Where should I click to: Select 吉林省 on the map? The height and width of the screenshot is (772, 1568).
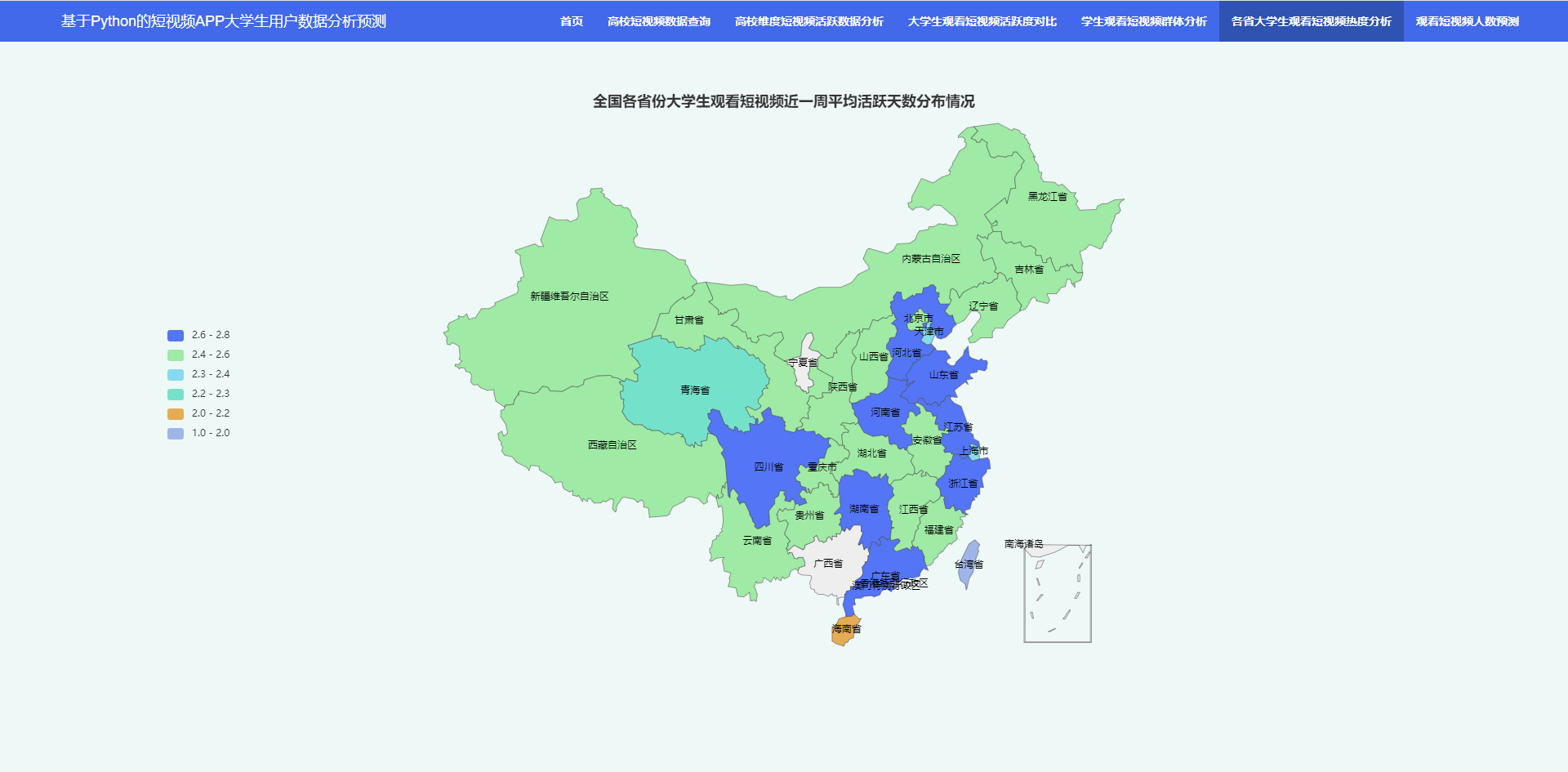tap(1029, 270)
